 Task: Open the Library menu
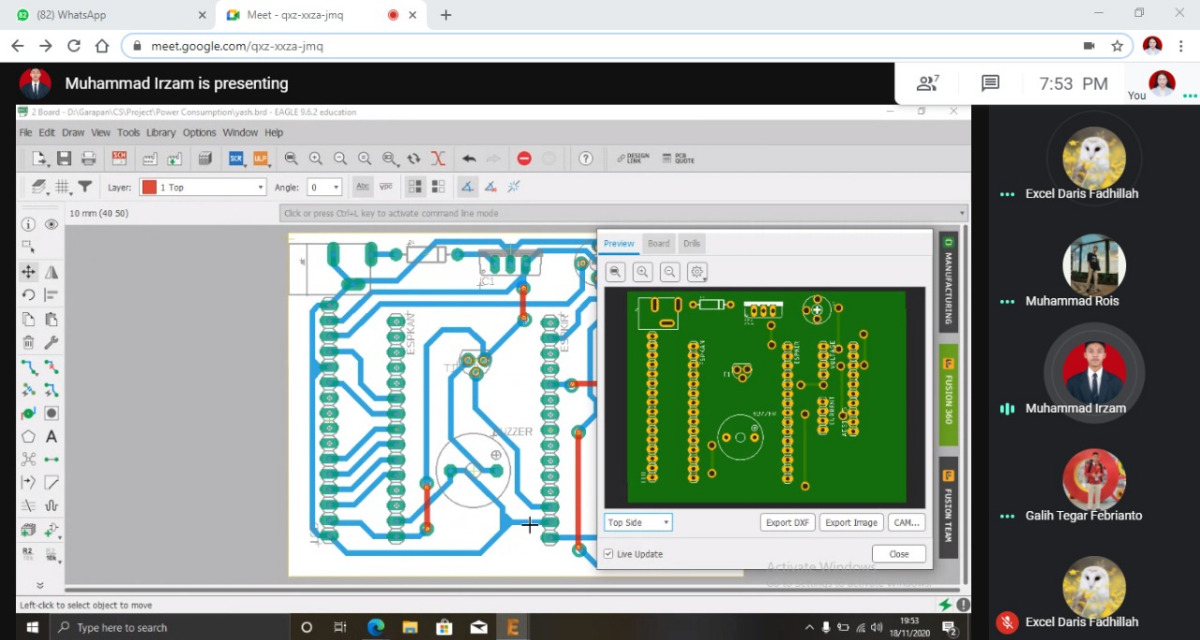pos(160,132)
